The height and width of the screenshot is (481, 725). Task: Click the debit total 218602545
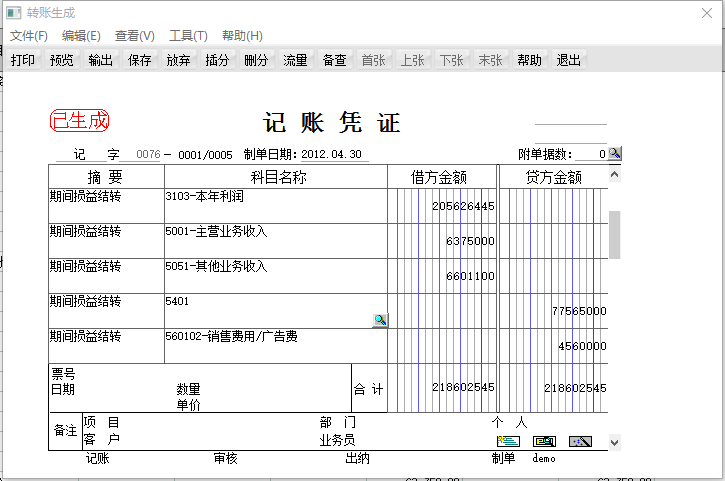coord(463,388)
